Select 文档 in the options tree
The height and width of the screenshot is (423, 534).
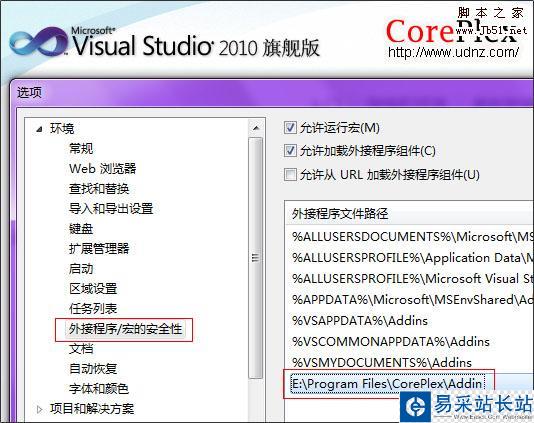pos(81,349)
